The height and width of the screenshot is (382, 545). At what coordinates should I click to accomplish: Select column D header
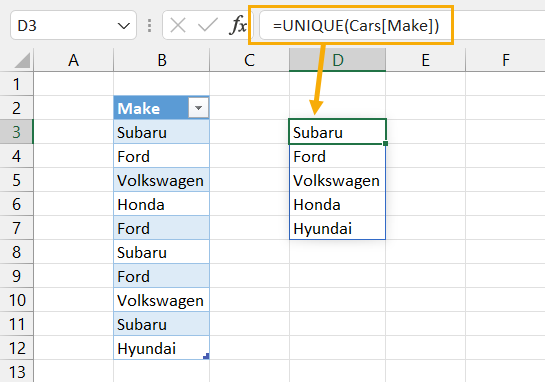coord(337,60)
